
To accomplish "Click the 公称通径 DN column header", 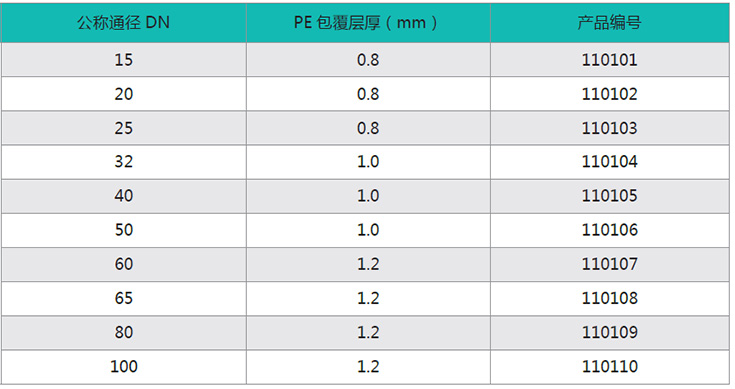I will pos(124,22).
